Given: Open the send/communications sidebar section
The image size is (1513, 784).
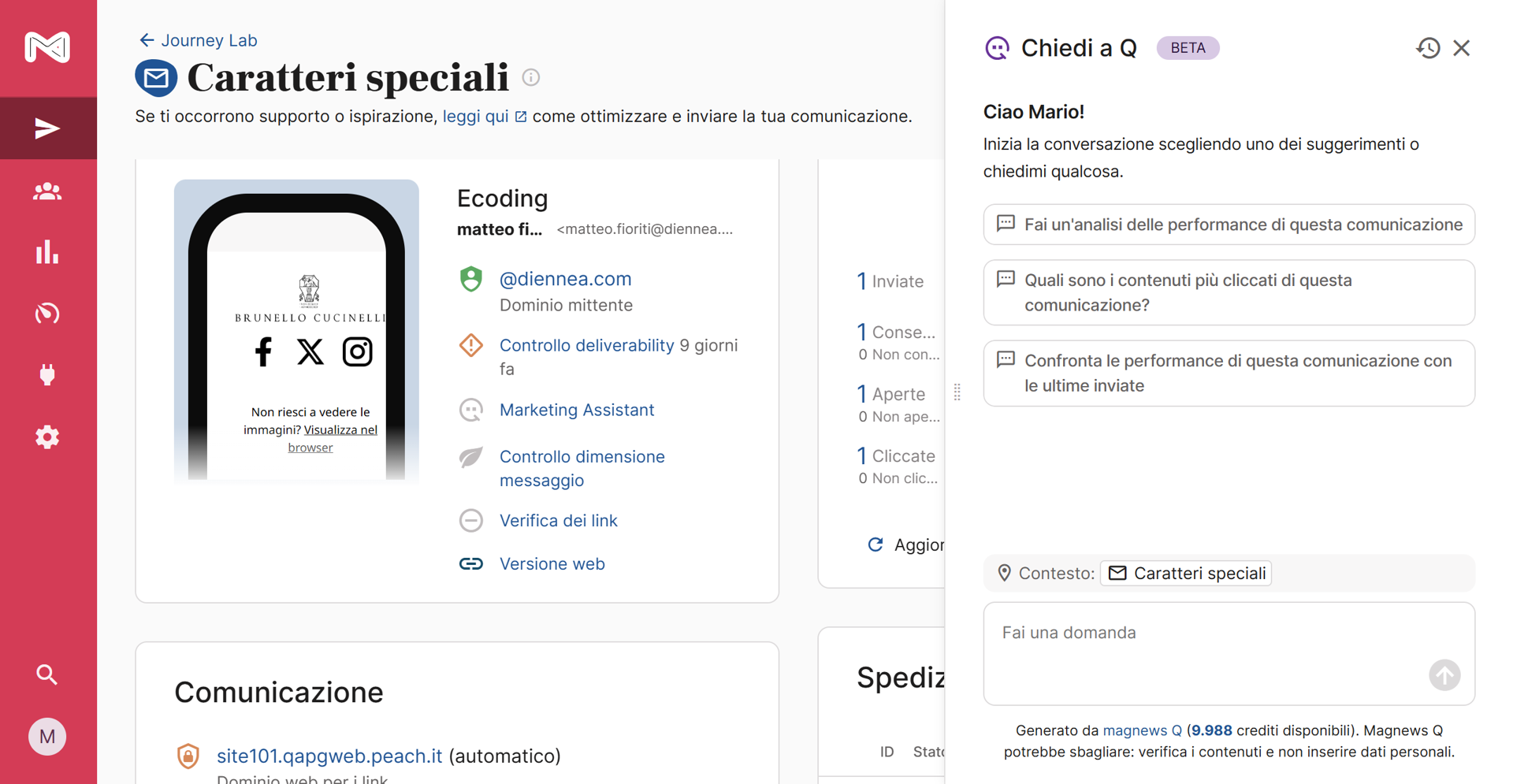Looking at the screenshot, I should 47,128.
